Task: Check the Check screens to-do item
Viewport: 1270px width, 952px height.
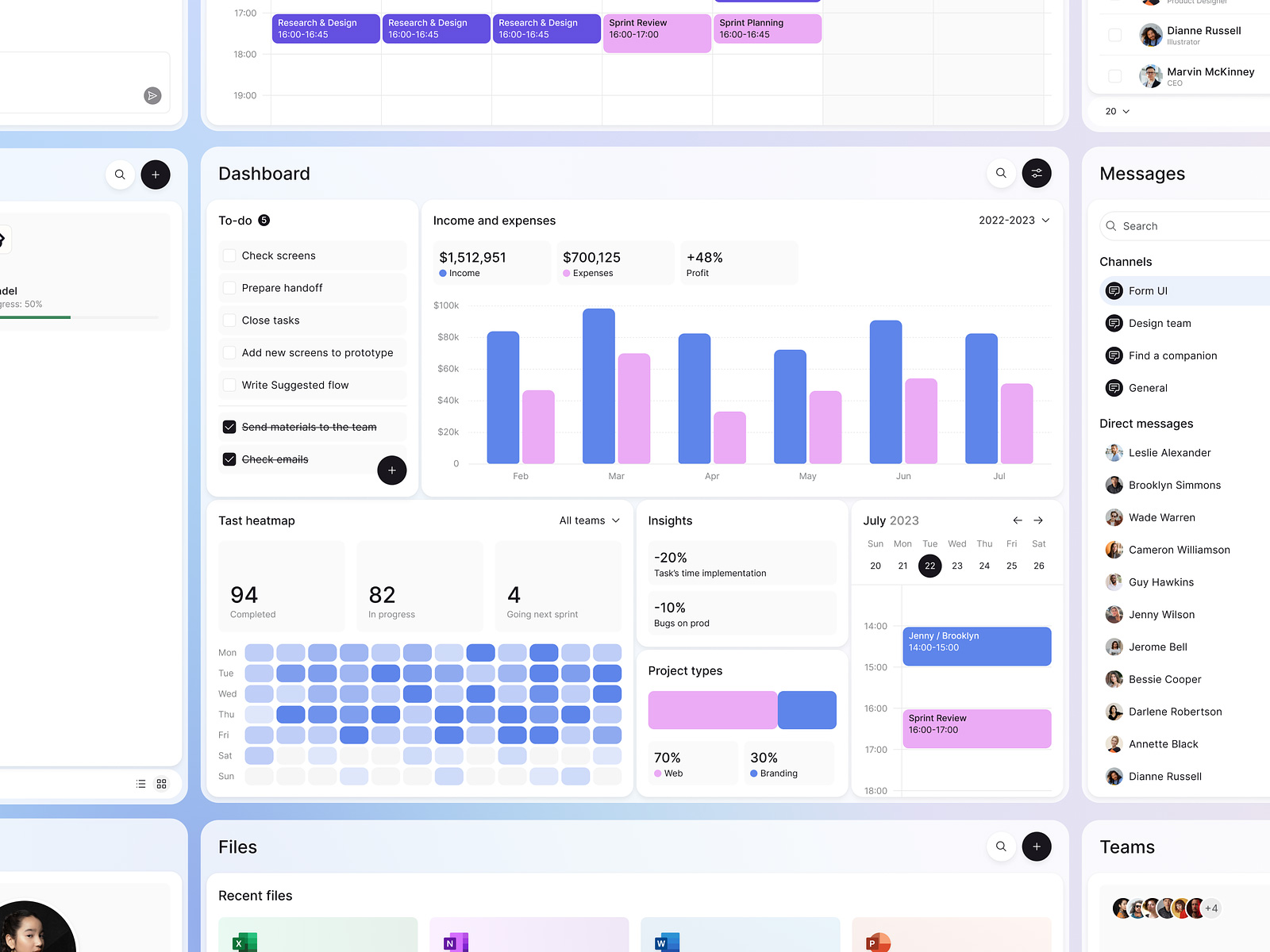Action: [x=229, y=255]
